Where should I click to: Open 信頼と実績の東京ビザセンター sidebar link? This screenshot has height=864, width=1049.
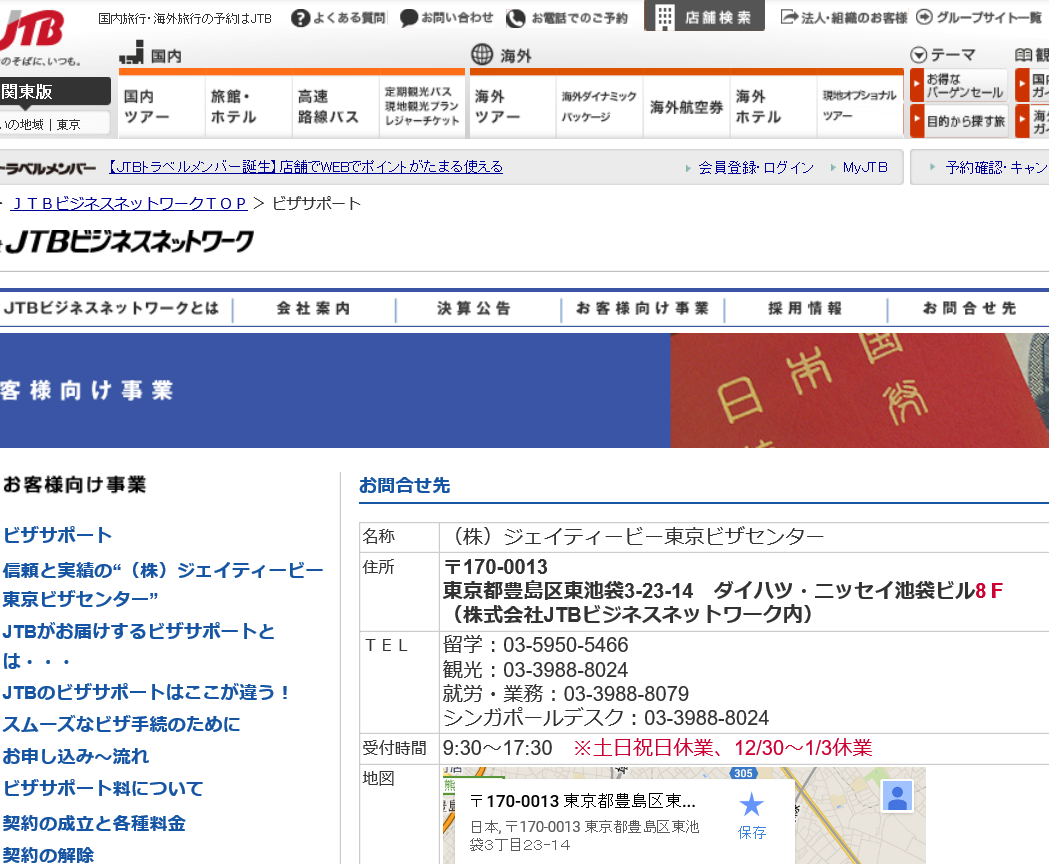(163, 584)
